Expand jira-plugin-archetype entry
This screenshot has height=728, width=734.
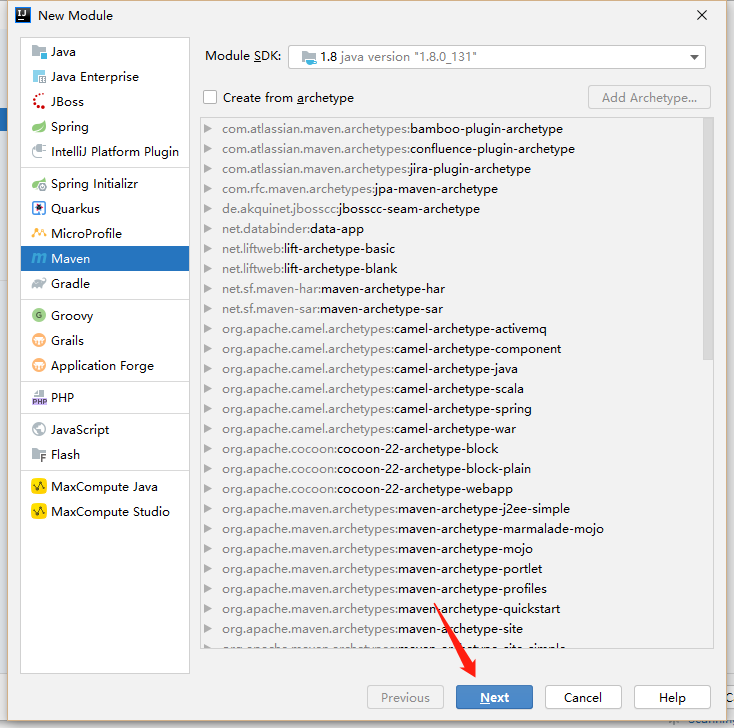pyautogui.click(x=208, y=169)
